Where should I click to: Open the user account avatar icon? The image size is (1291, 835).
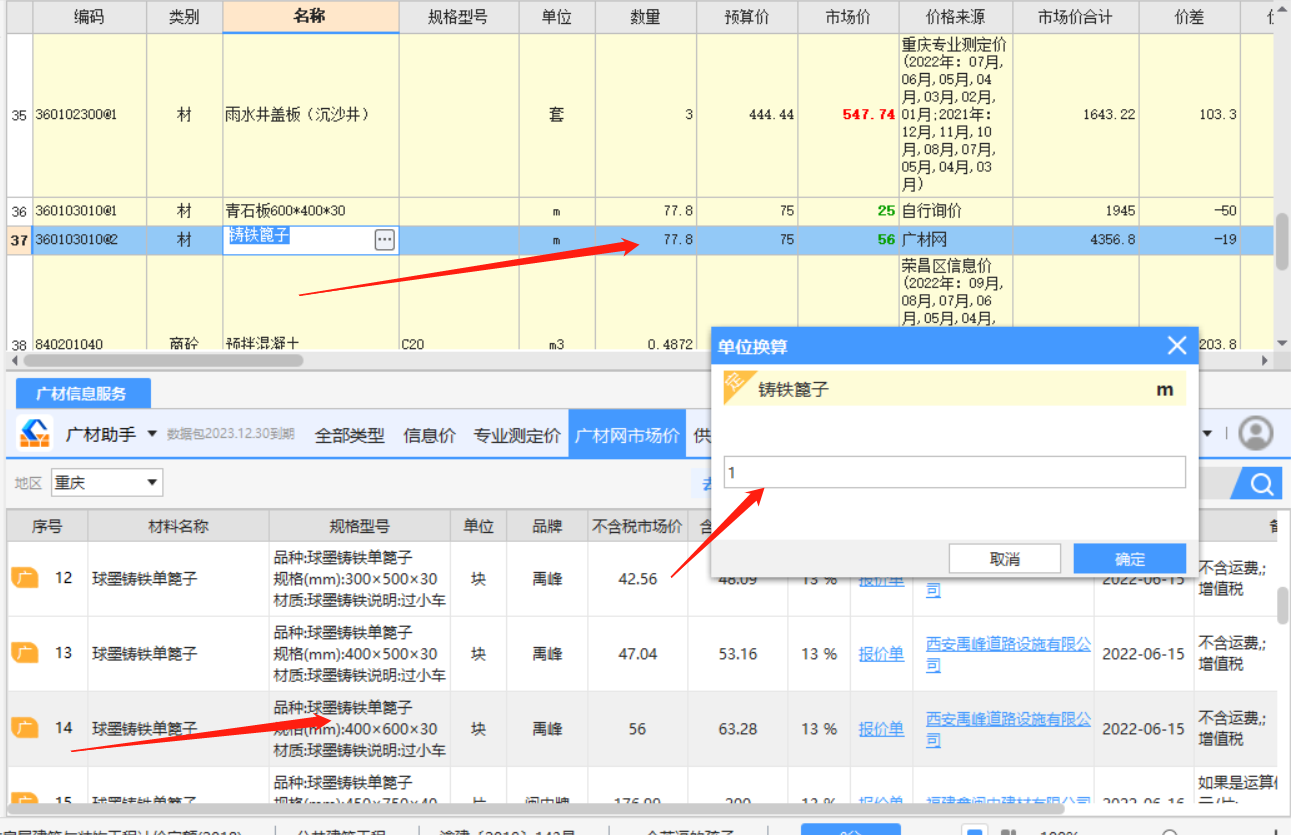tap(1256, 434)
